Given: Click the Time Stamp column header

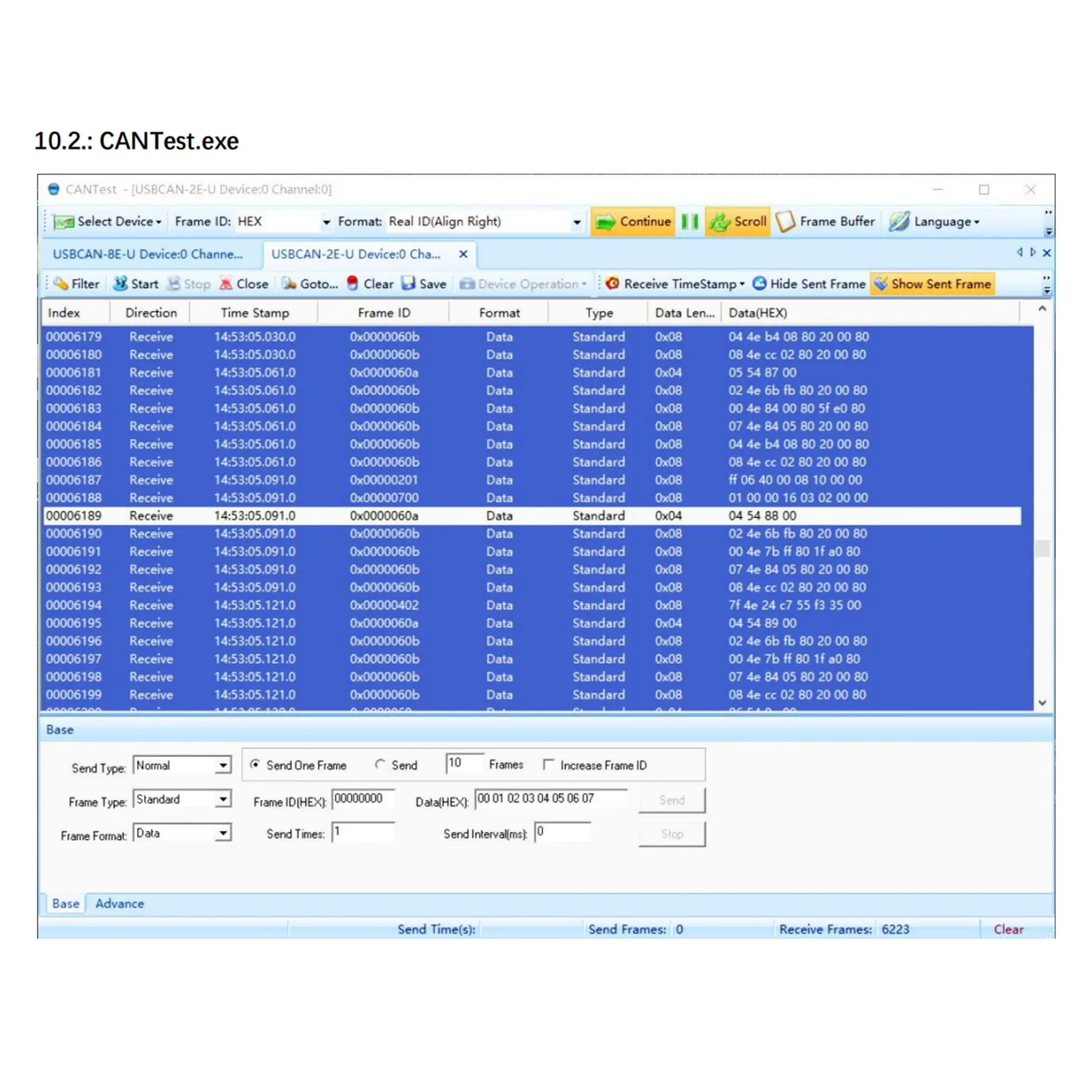Looking at the screenshot, I should (x=254, y=313).
